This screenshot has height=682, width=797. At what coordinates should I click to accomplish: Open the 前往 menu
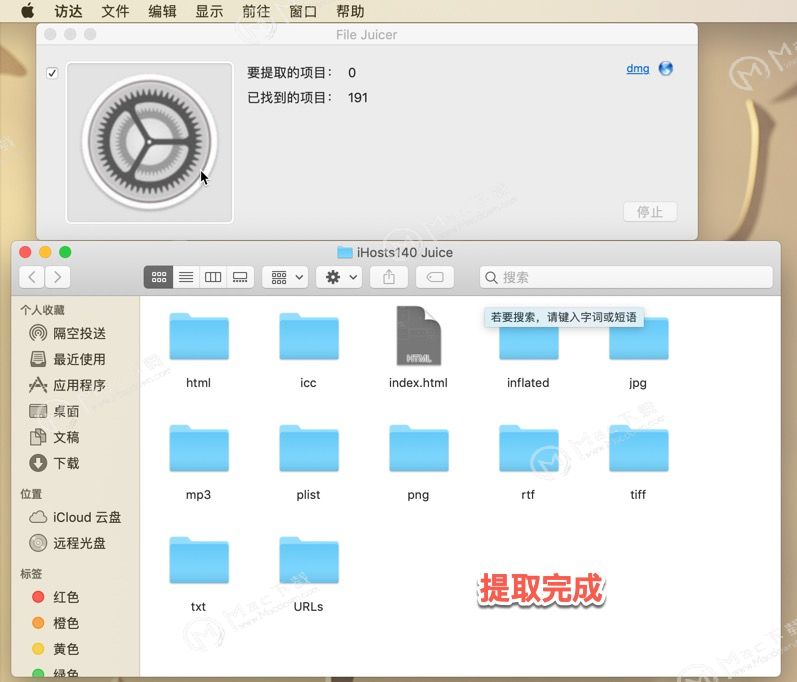point(256,11)
